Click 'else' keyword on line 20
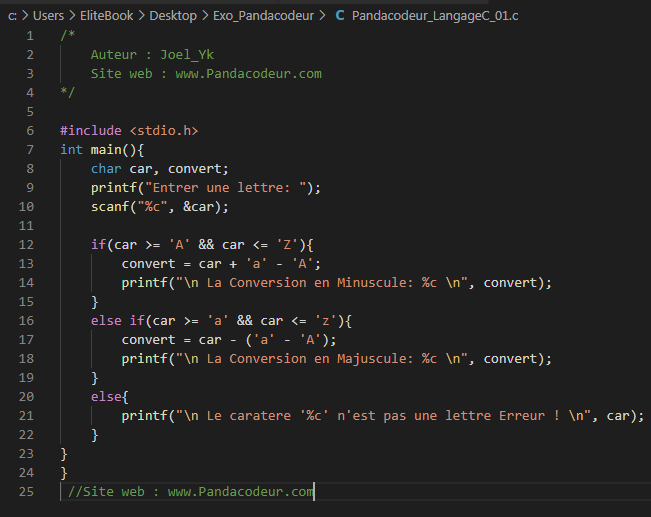 pos(106,397)
